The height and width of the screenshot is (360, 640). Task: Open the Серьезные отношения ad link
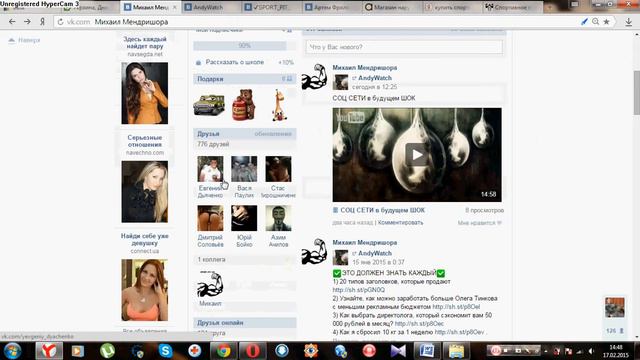click(x=144, y=141)
